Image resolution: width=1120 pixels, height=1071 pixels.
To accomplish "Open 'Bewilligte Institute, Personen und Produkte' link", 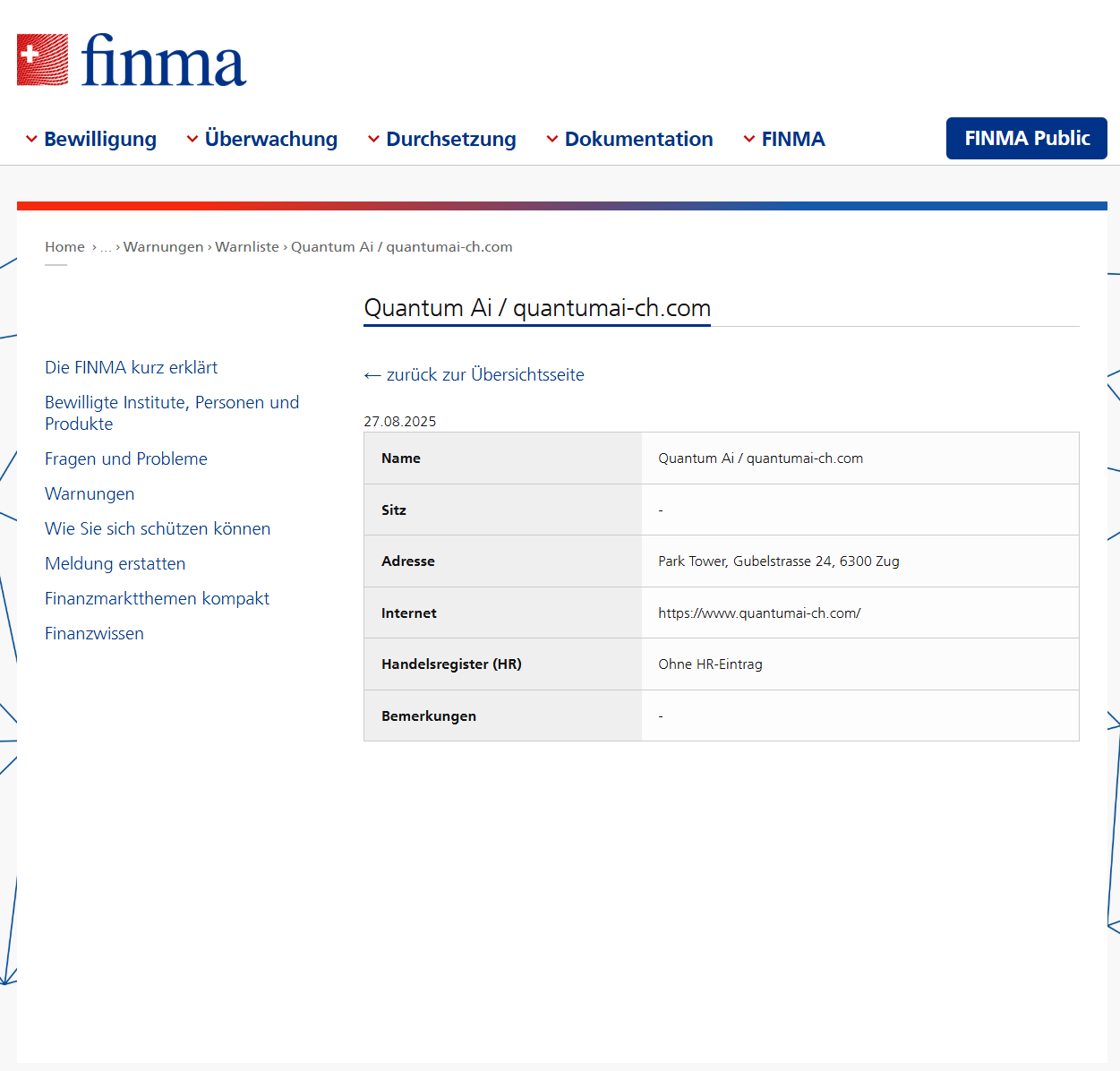I will click(x=172, y=413).
